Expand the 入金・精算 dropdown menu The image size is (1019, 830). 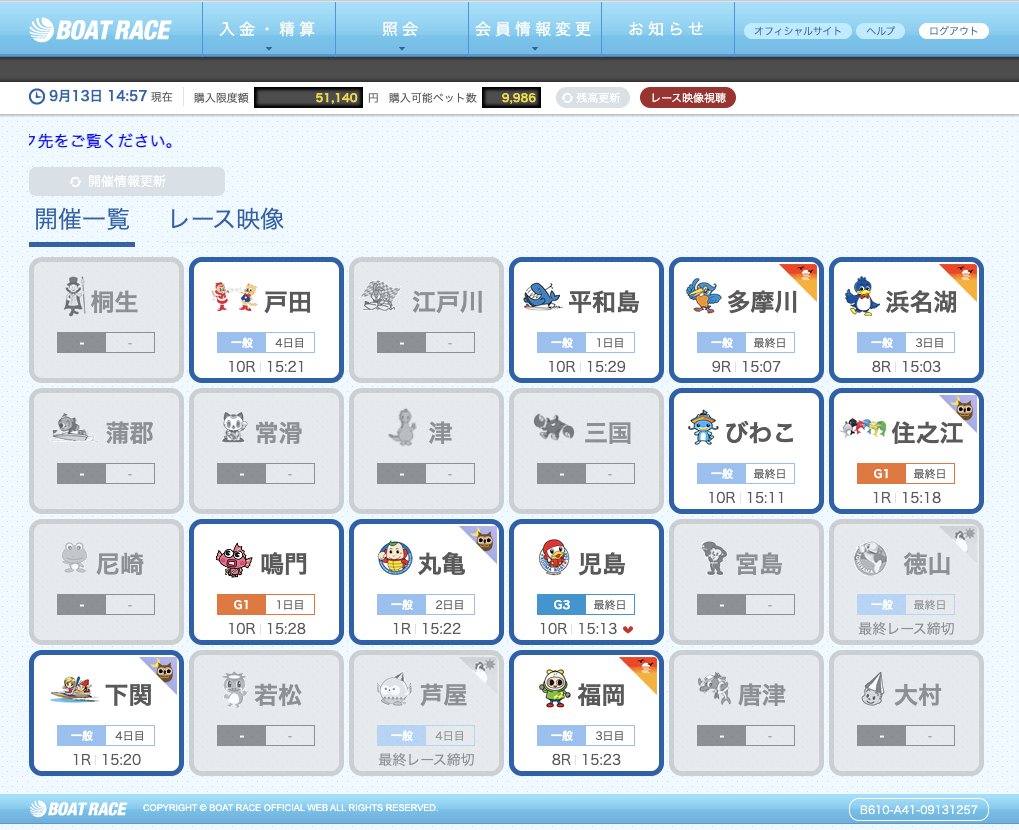(267, 29)
